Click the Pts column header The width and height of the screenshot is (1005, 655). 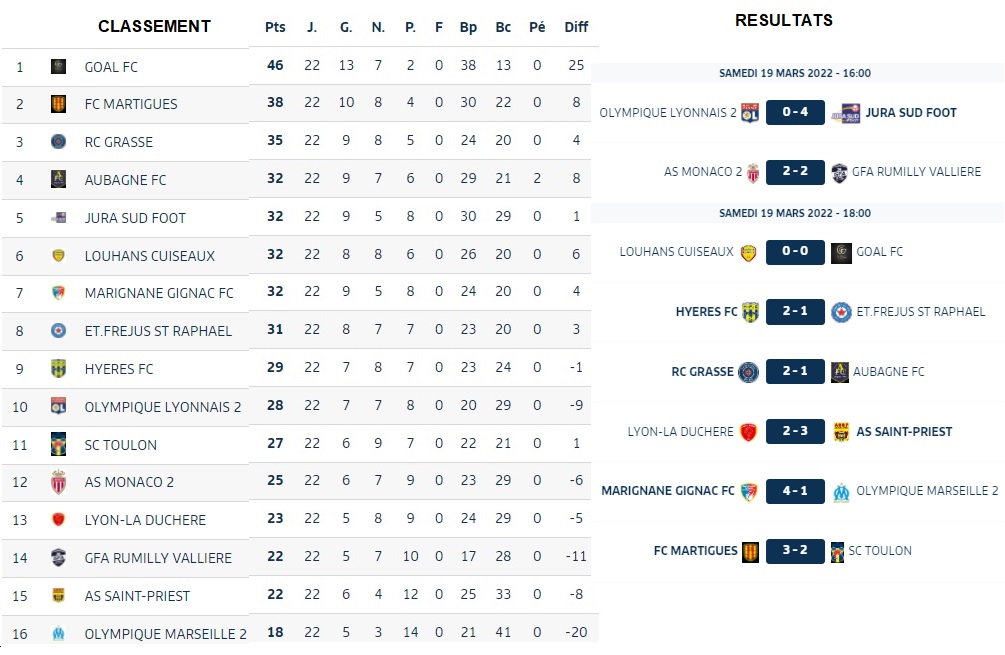(275, 27)
